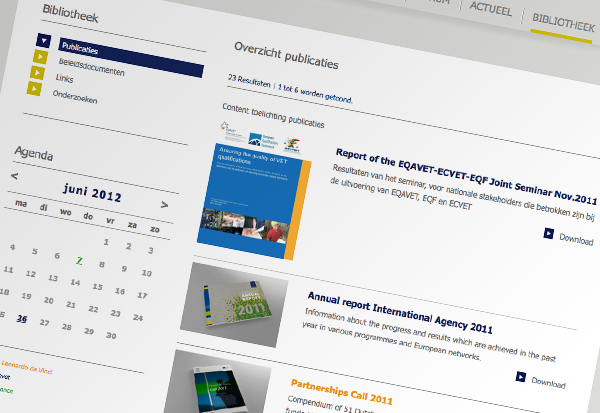Click the yellow arrow icon beside Links

(38, 72)
